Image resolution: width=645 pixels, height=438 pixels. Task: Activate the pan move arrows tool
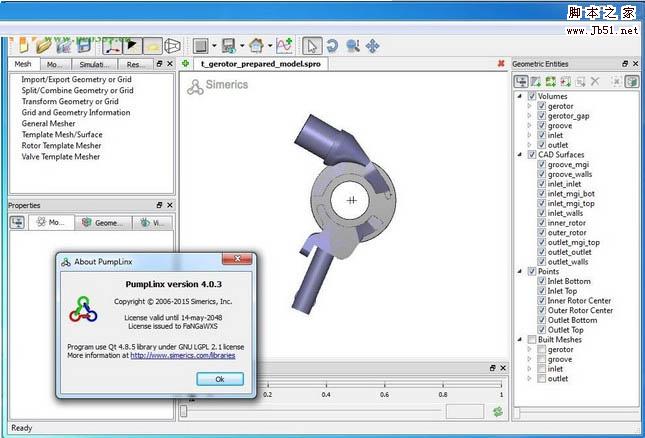373,46
